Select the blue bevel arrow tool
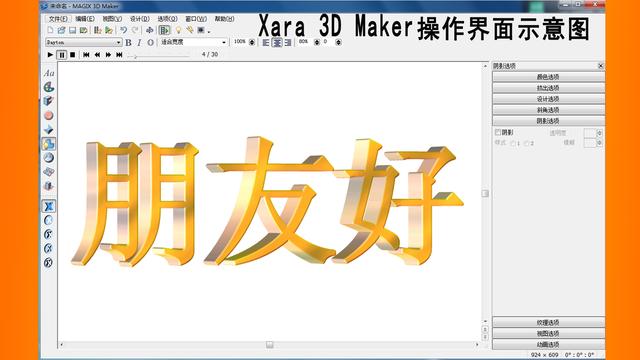640x360 pixels. [x=49, y=129]
